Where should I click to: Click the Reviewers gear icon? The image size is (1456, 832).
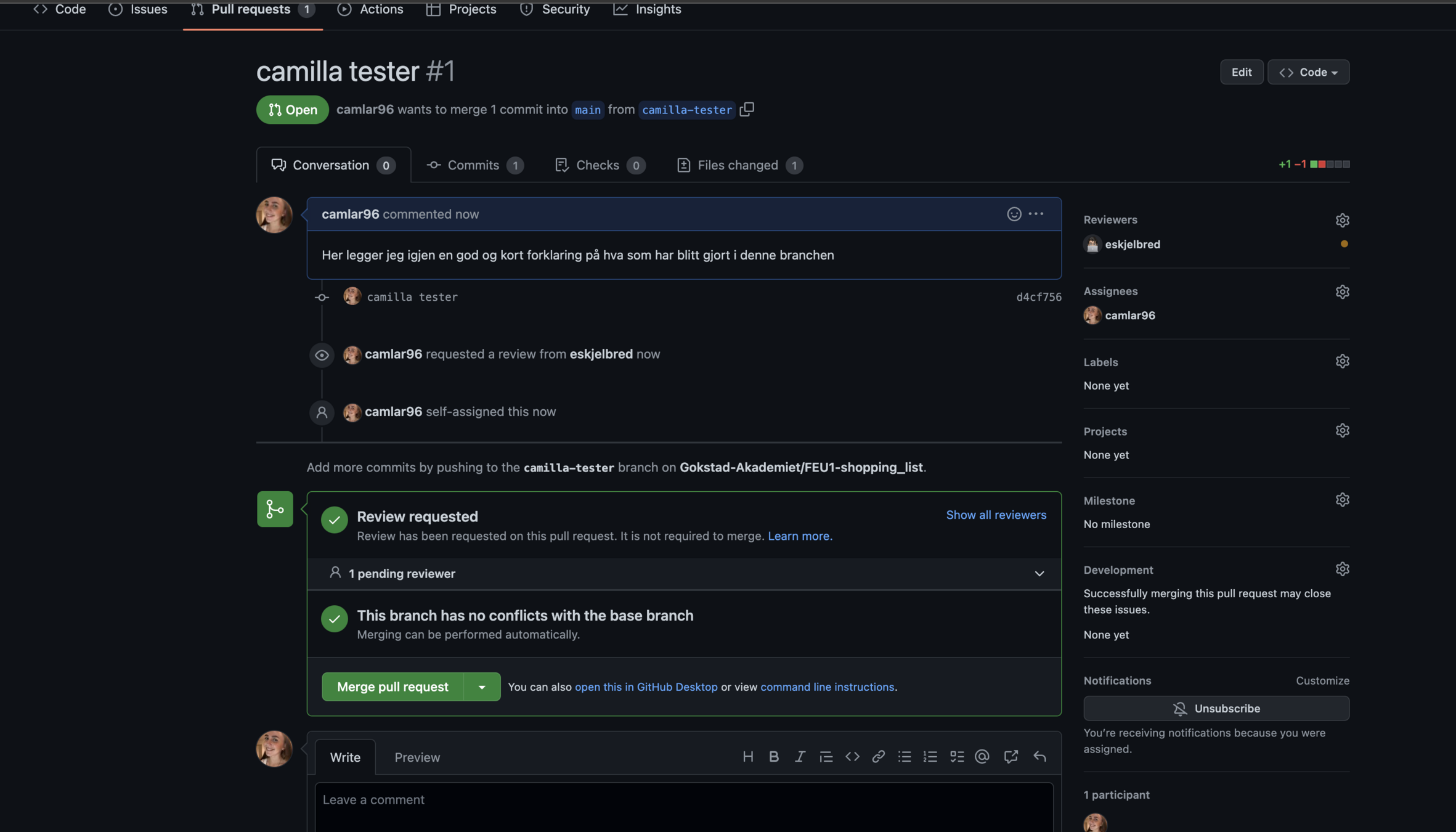[1342, 220]
